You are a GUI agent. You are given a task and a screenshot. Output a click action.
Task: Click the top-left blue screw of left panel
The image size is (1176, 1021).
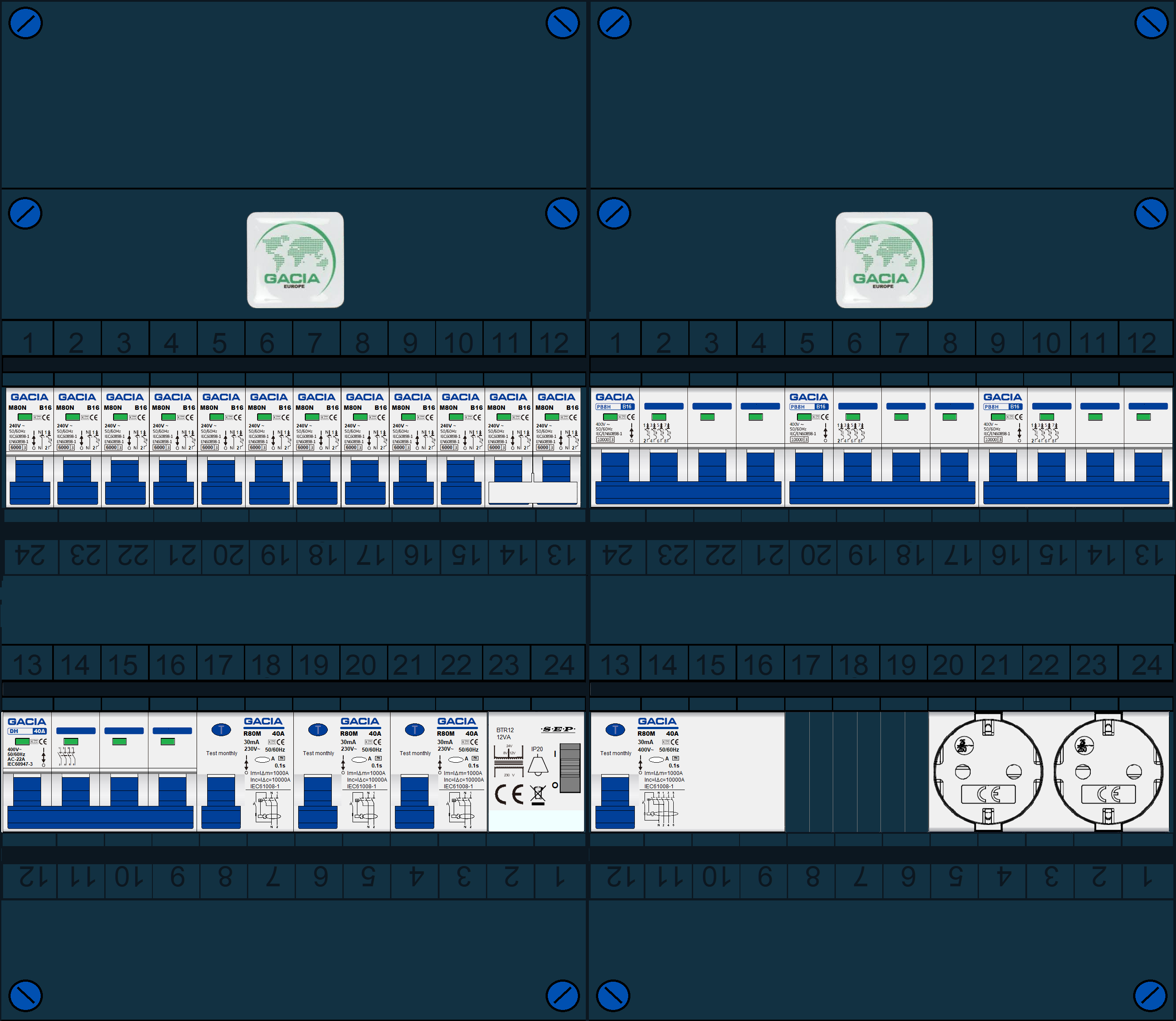point(26,23)
